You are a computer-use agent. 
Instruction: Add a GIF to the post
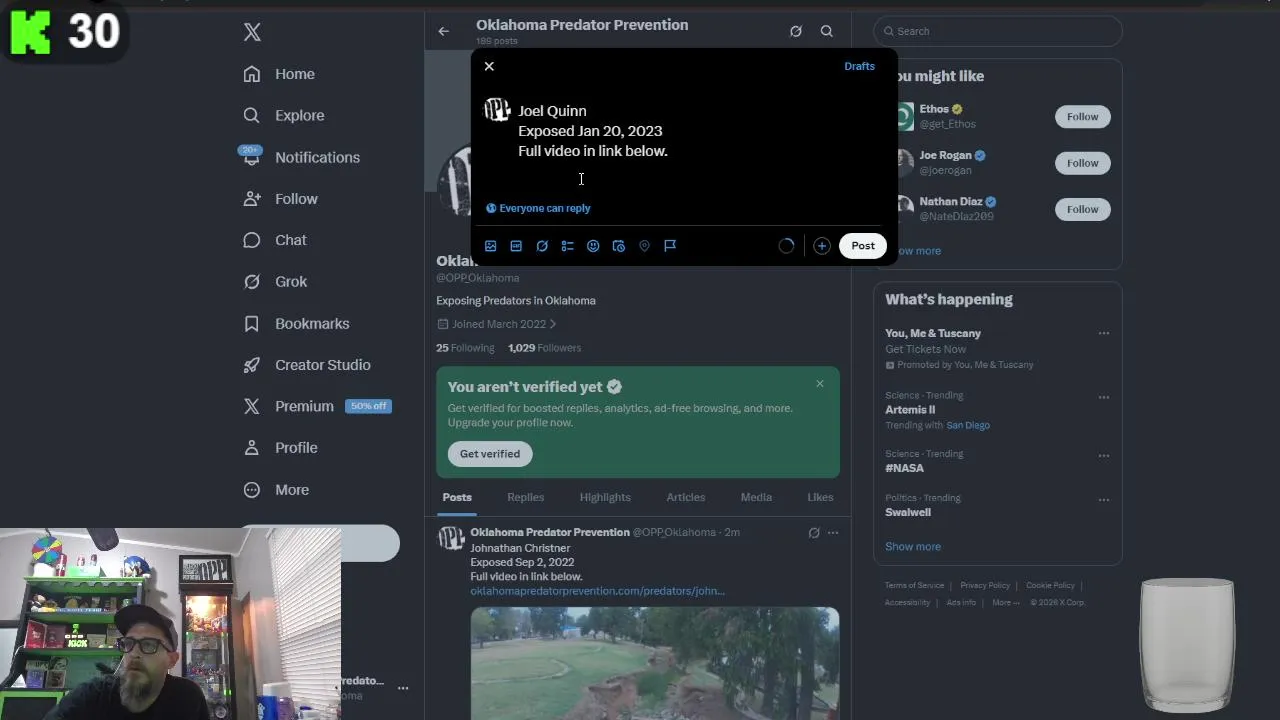pos(516,246)
